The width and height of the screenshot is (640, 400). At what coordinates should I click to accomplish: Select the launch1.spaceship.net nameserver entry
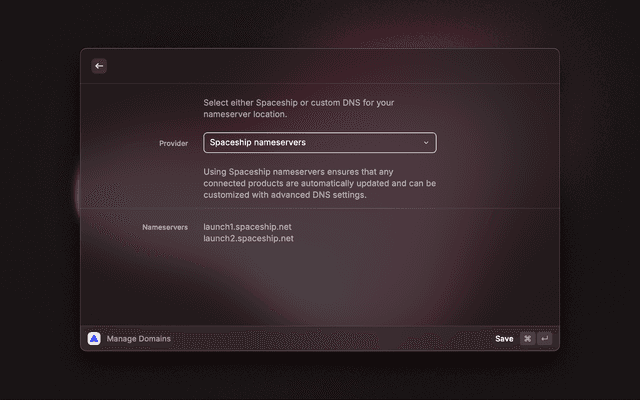point(248,227)
